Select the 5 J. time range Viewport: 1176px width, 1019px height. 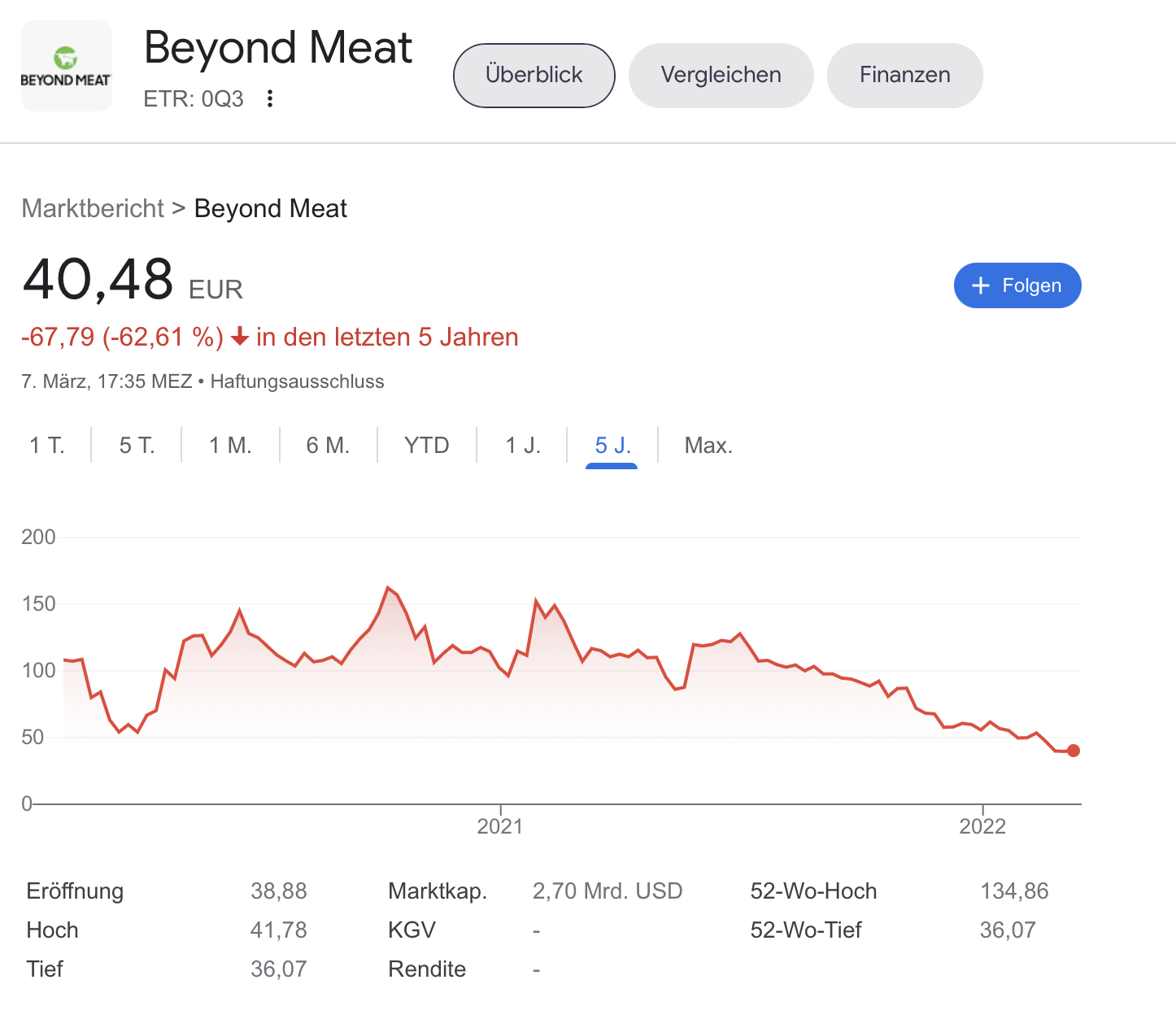click(x=612, y=446)
